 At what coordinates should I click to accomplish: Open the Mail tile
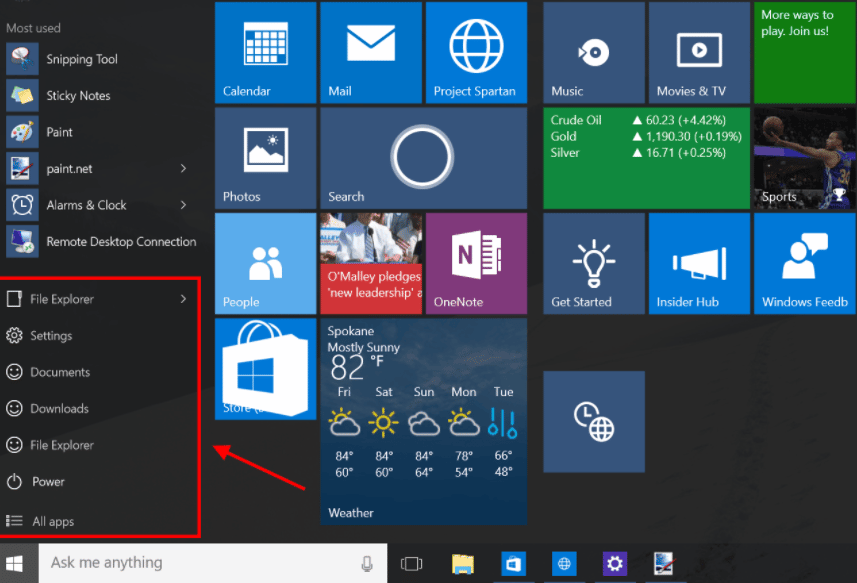371,52
